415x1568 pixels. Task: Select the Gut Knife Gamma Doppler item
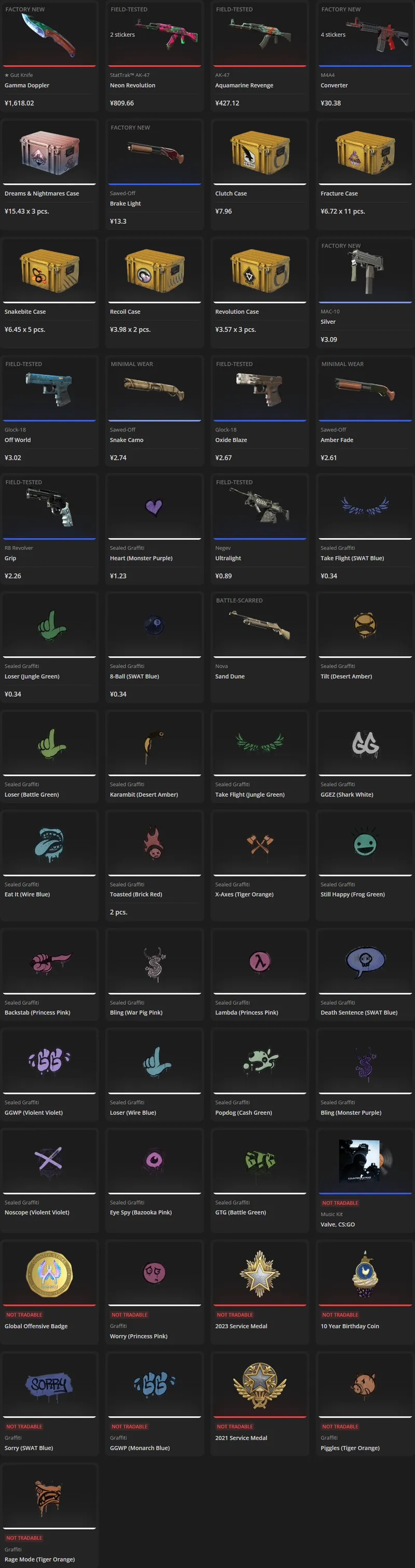click(x=49, y=56)
